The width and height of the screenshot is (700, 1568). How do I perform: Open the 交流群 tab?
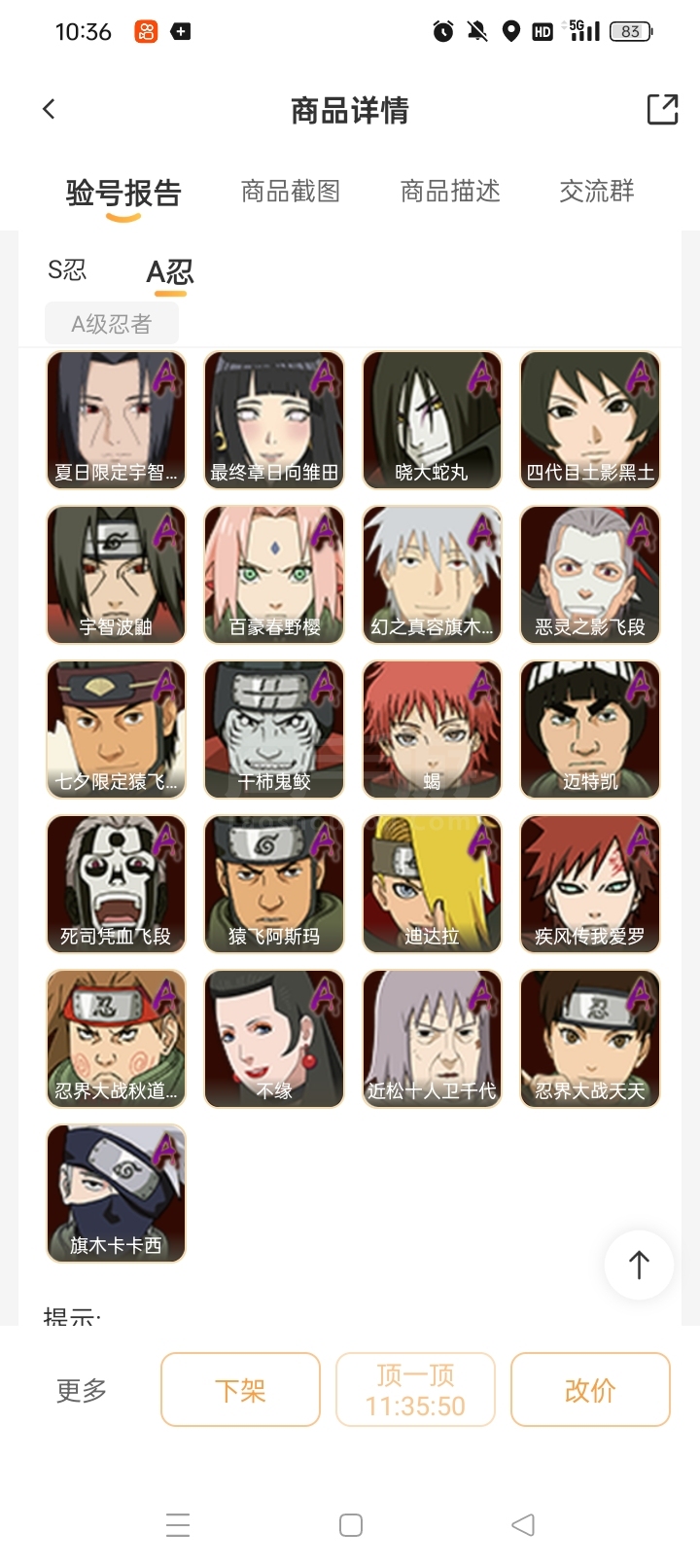[597, 192]
